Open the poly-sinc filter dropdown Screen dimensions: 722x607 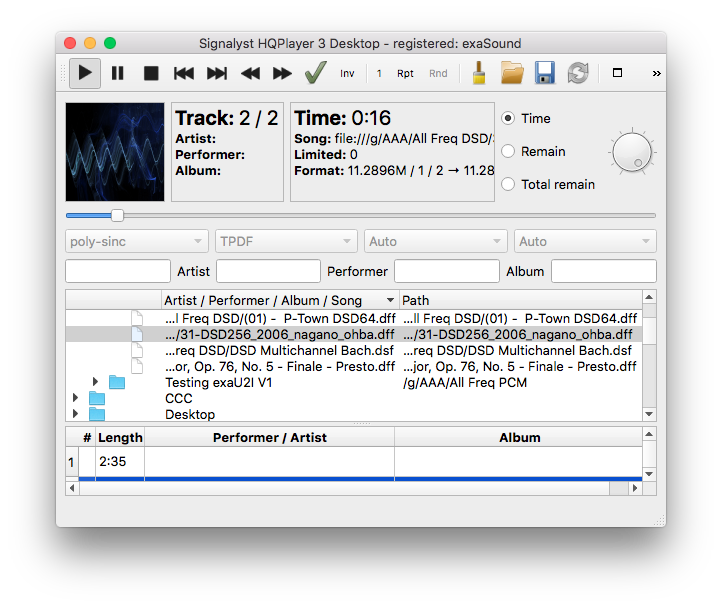pyautogui.click(x=137, y=241)
